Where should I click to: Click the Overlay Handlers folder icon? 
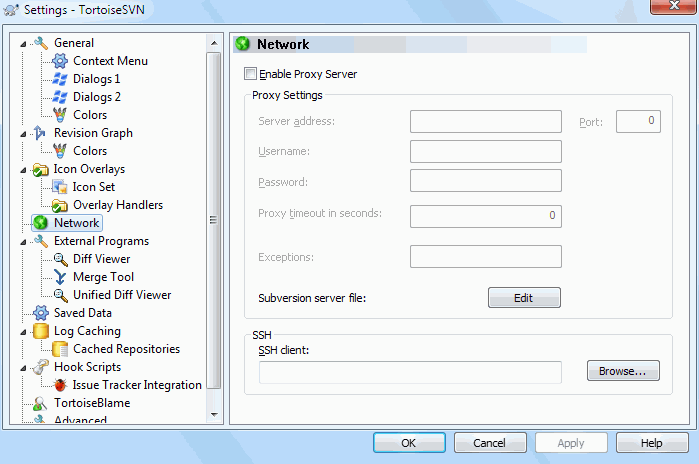coord(60,205)
